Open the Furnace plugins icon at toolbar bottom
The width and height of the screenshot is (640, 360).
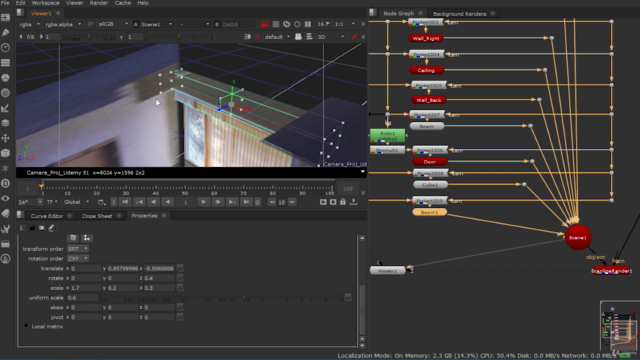pos(5,259)
